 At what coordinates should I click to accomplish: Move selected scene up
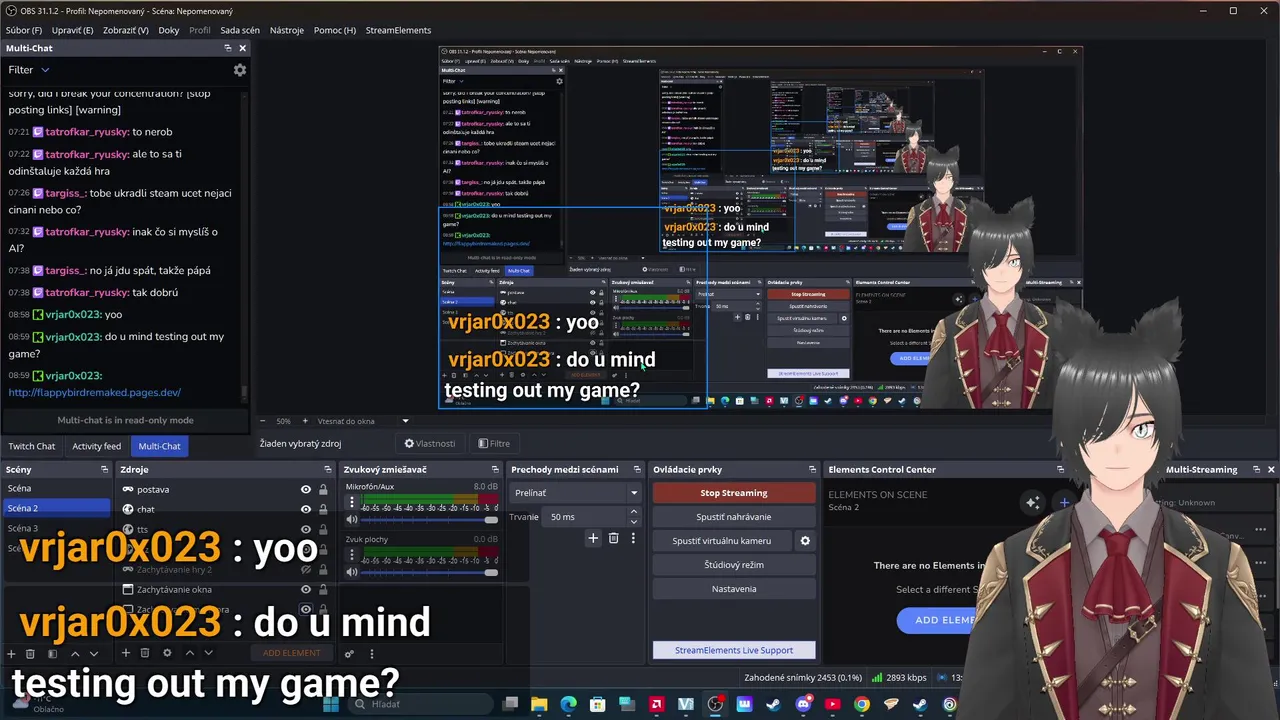coord(75,653)
